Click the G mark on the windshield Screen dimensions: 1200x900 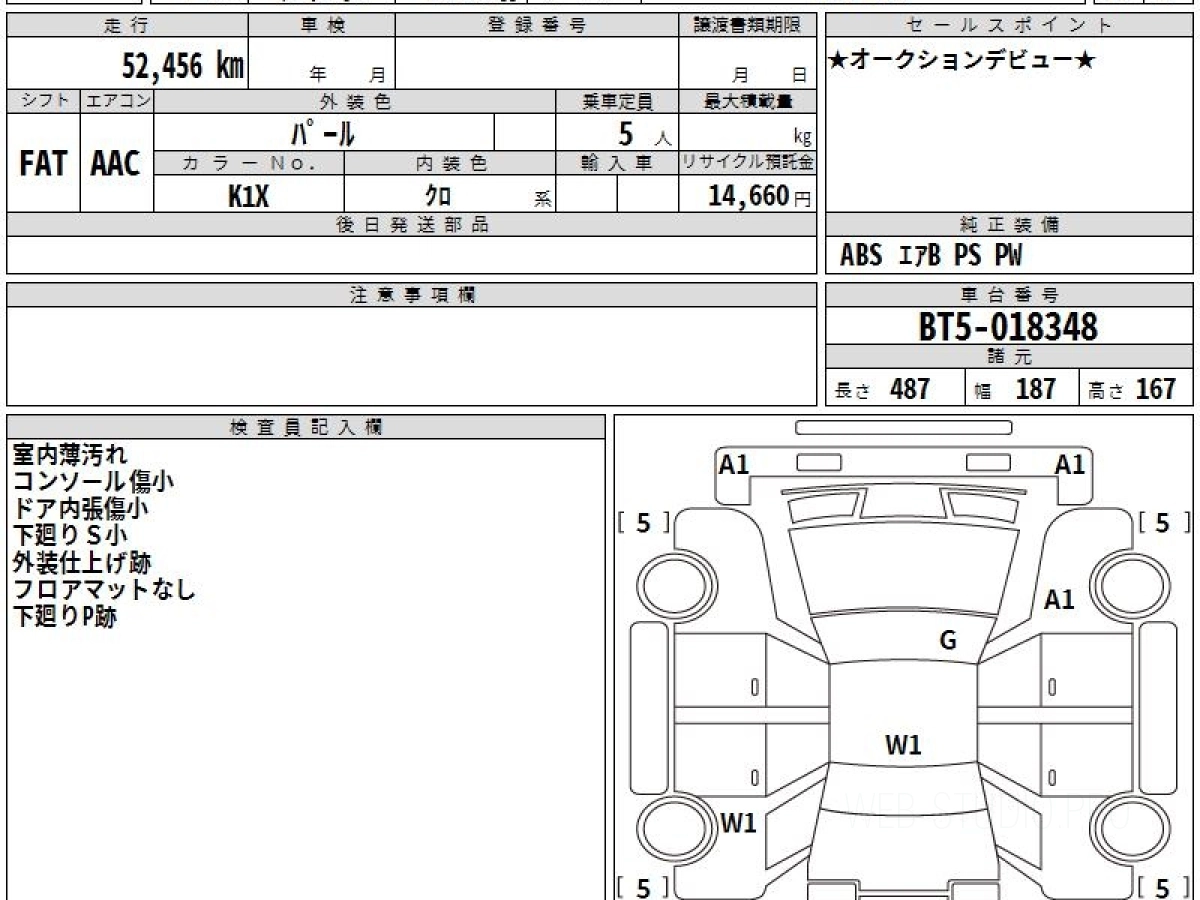pos(948,641)
